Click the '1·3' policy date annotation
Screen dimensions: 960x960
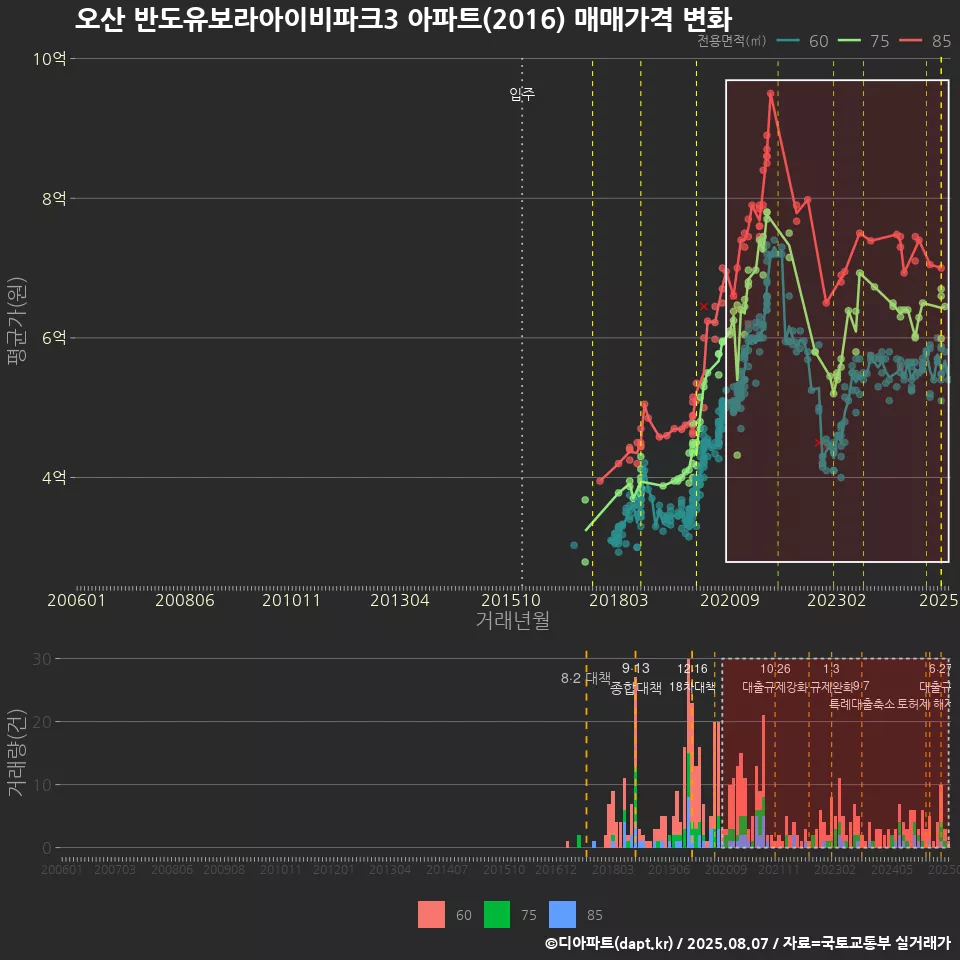tap(831, 669)
